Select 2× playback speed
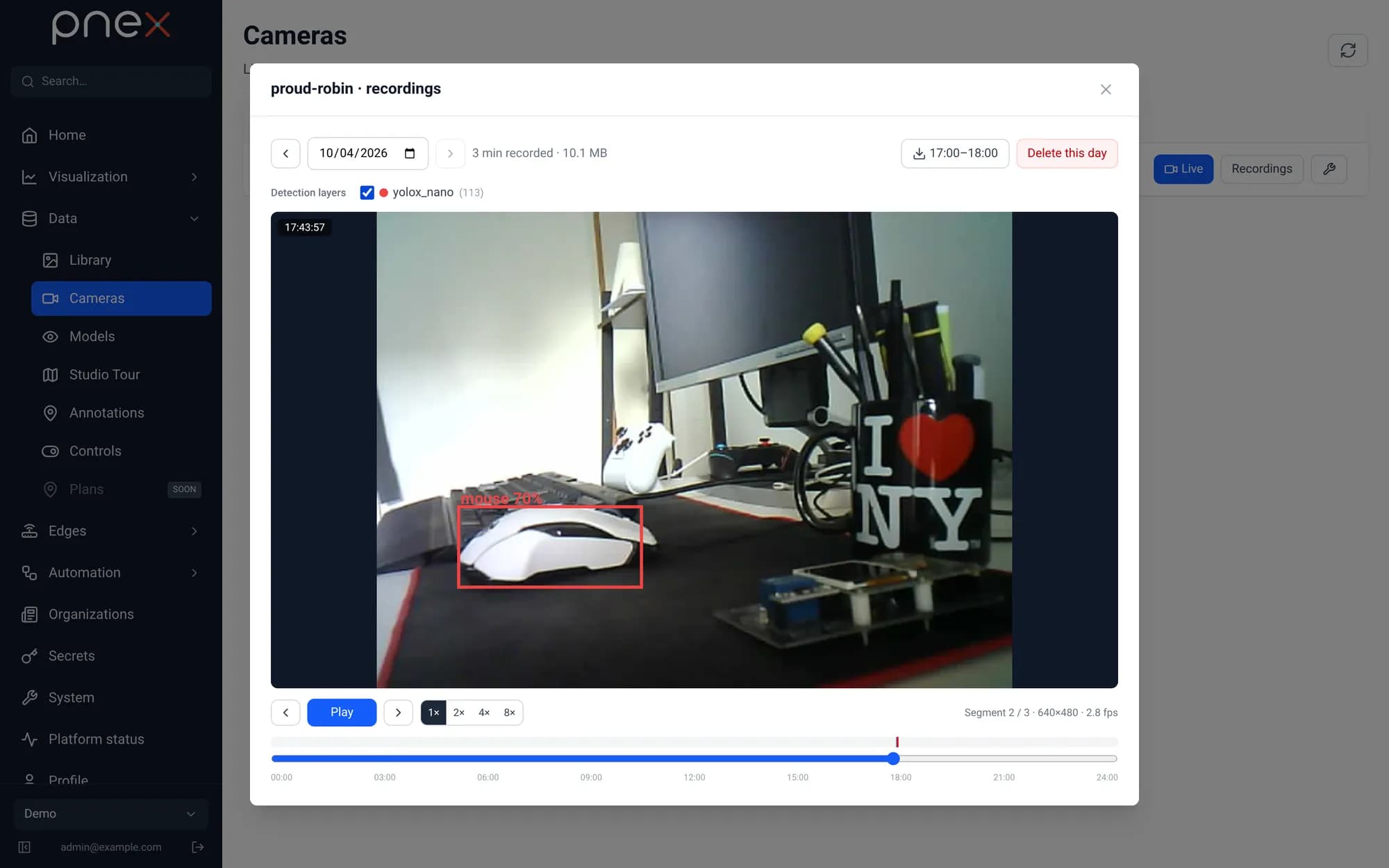Image resolution: width=1389 pixels, height=868 pixels. 459,712
